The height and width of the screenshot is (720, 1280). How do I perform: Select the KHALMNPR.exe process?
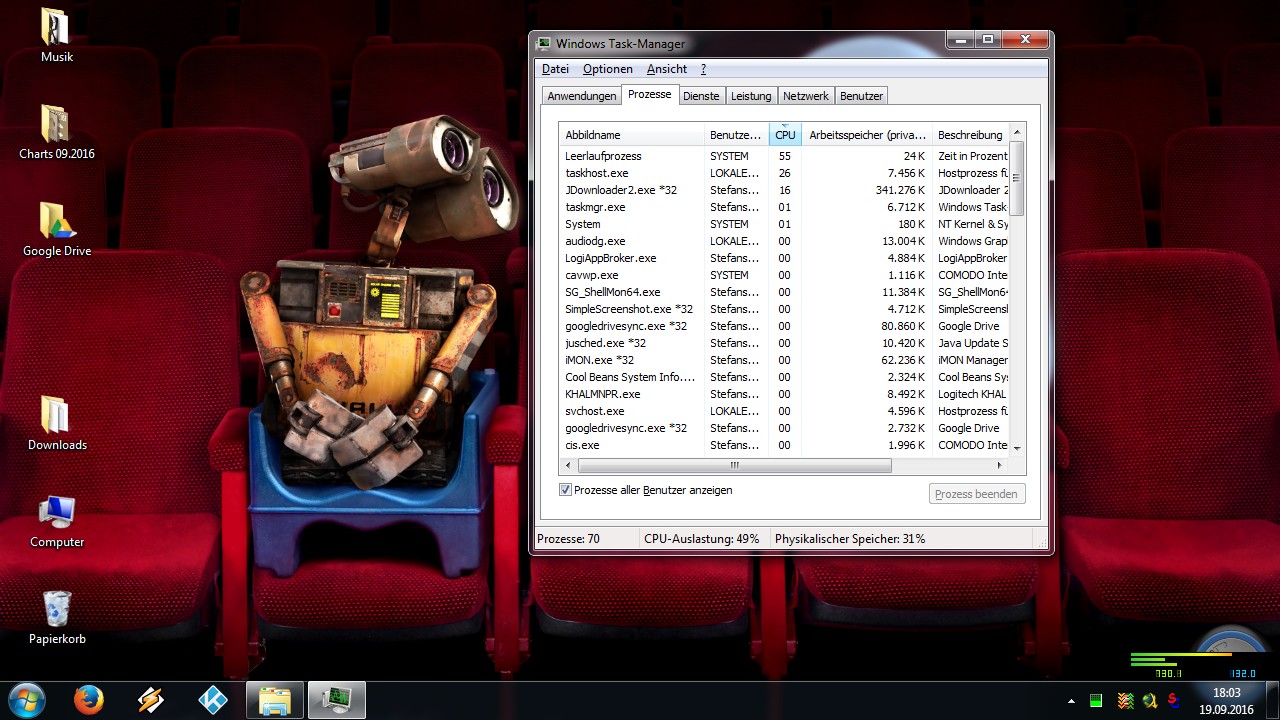point(784,394)
